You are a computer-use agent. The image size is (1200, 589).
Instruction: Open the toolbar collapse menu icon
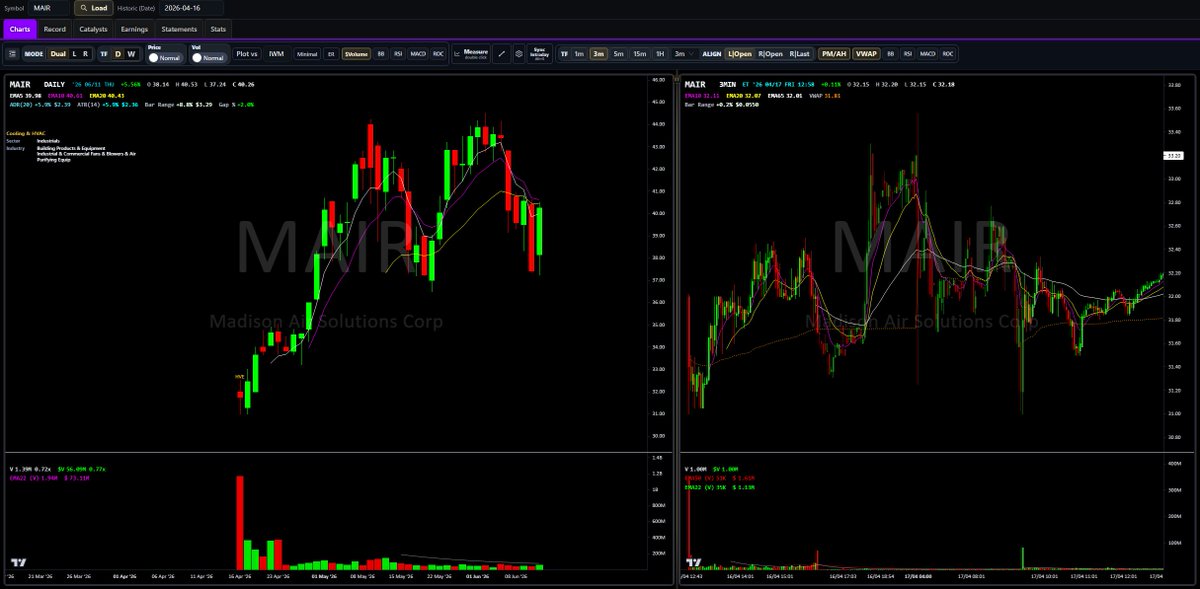13,54
